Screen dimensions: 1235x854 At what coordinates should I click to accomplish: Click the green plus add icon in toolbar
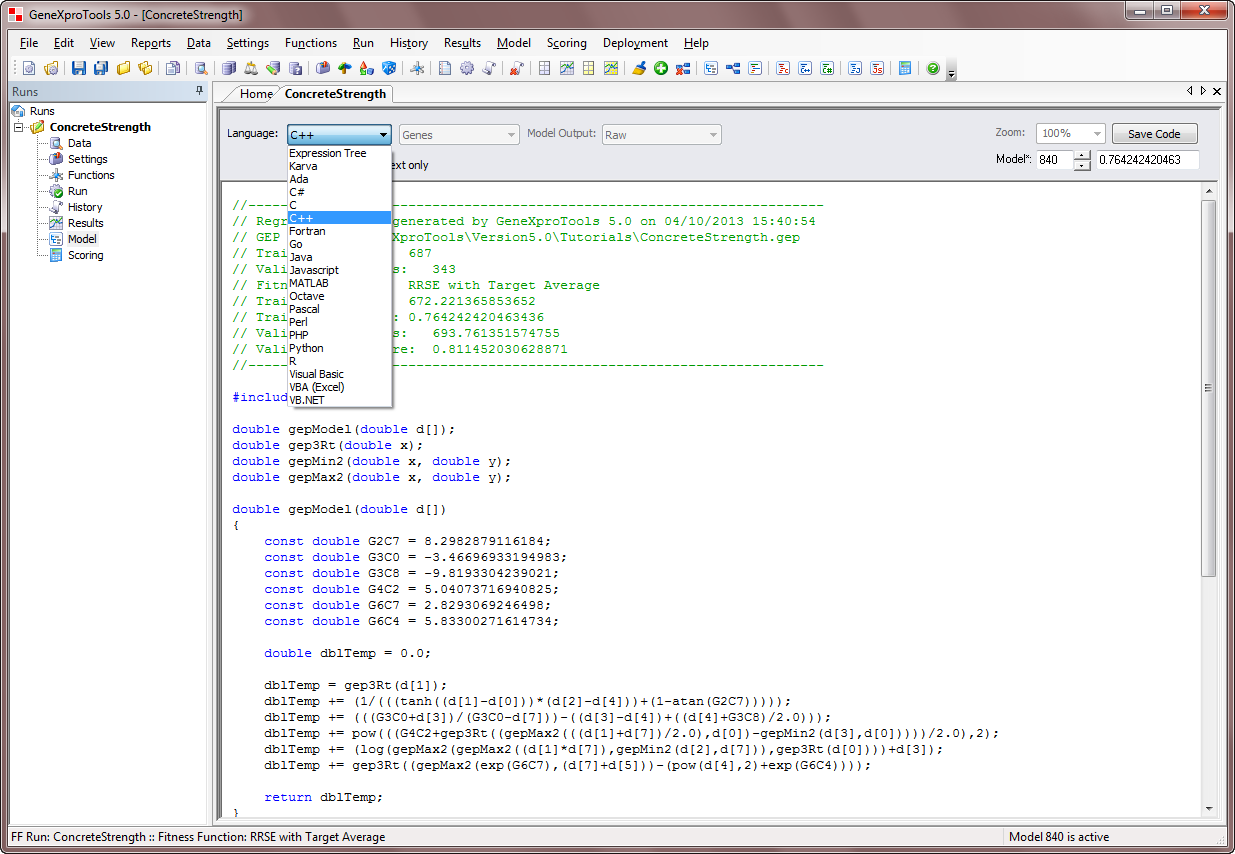661,69
